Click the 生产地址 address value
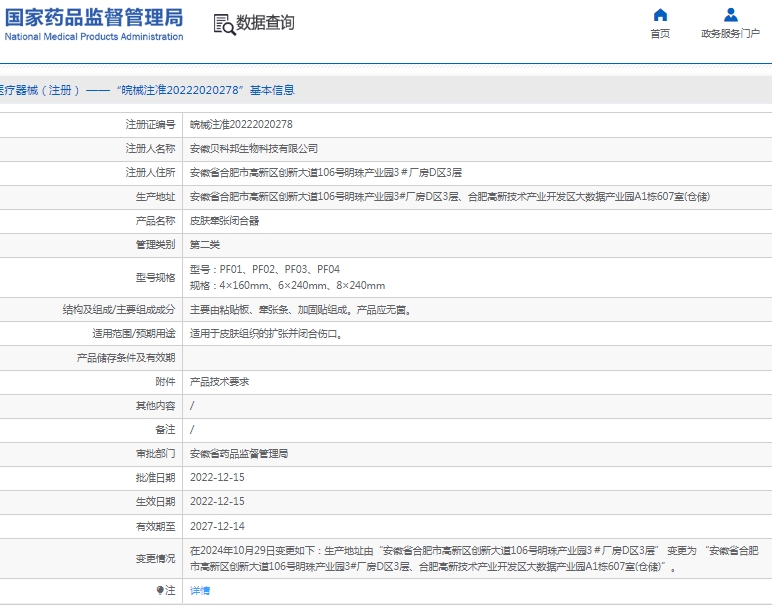 tap(450, 197)
